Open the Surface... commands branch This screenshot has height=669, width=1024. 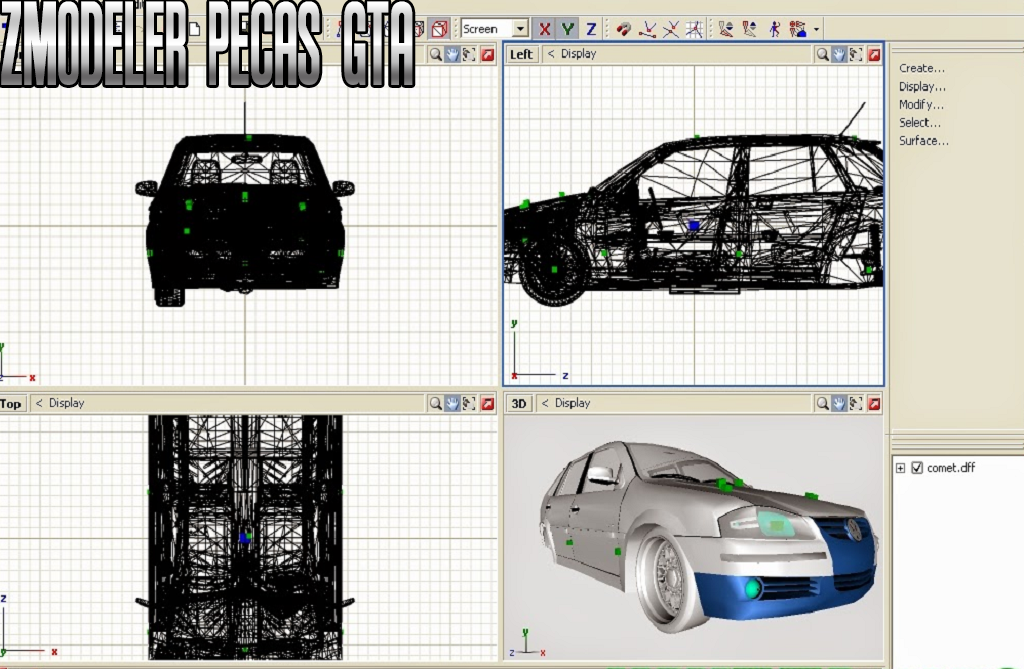pos(923,140)
